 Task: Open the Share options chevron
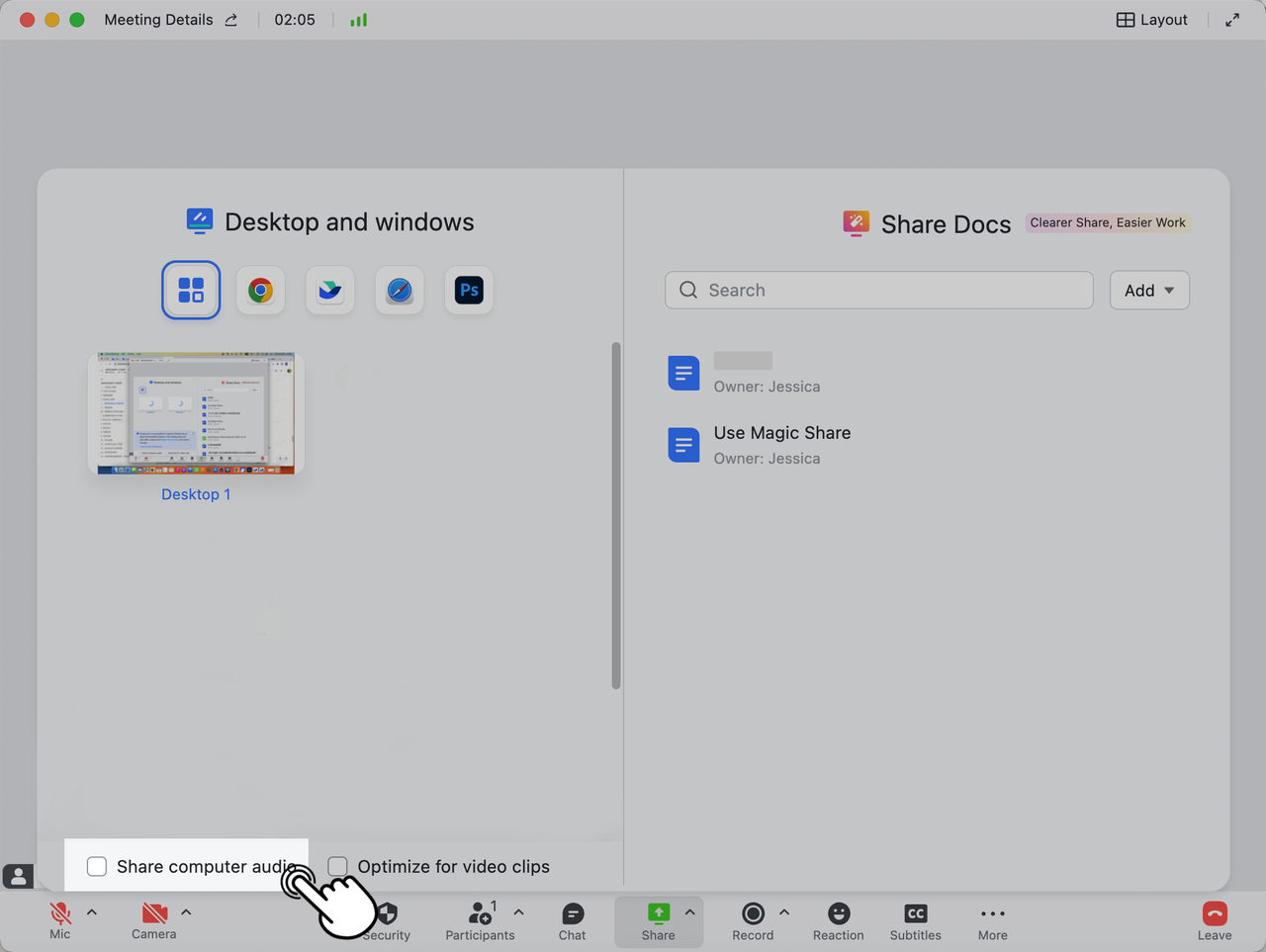click(689, 914)
